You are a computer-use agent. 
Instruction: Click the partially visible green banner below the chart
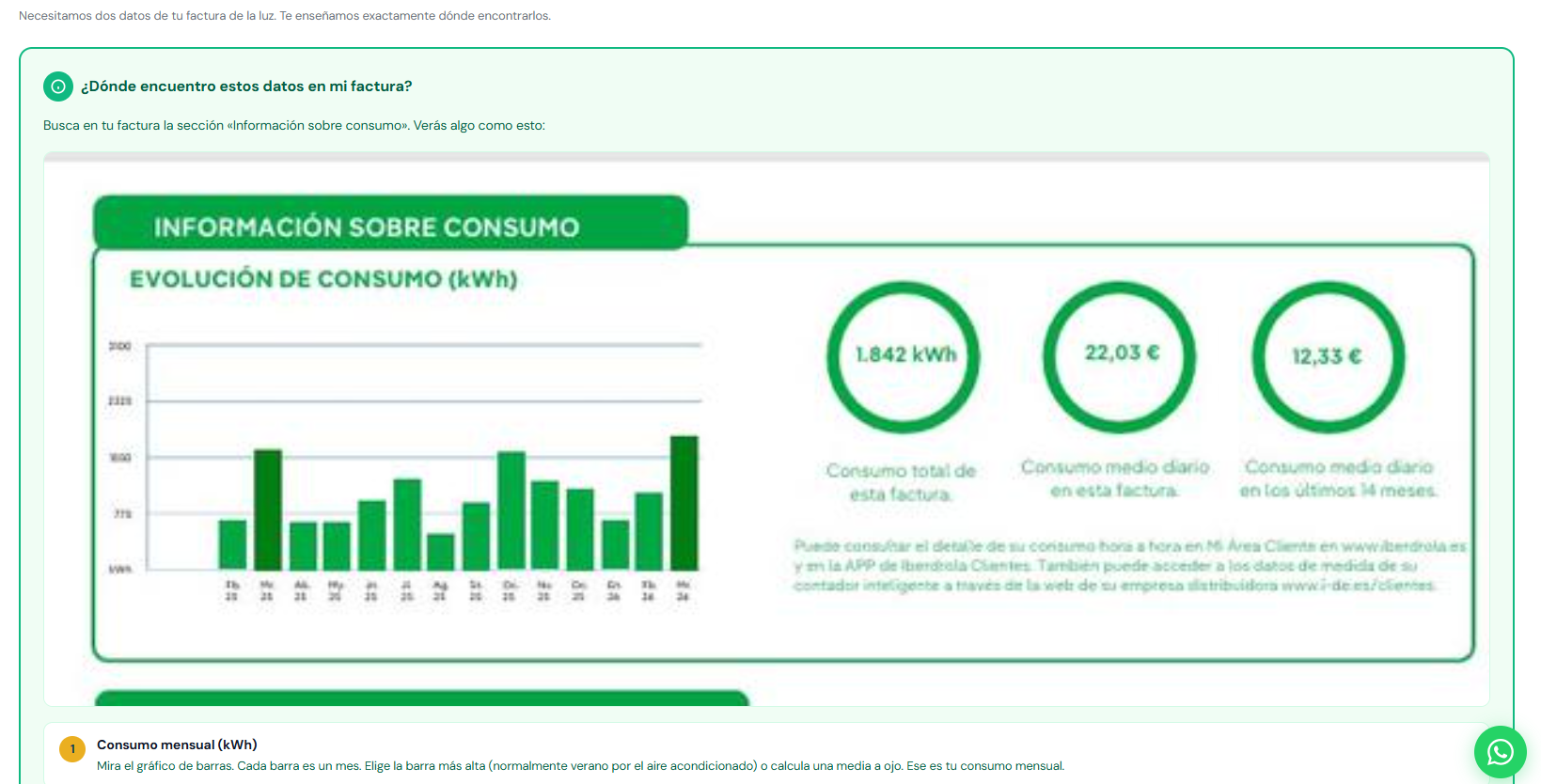422,698
